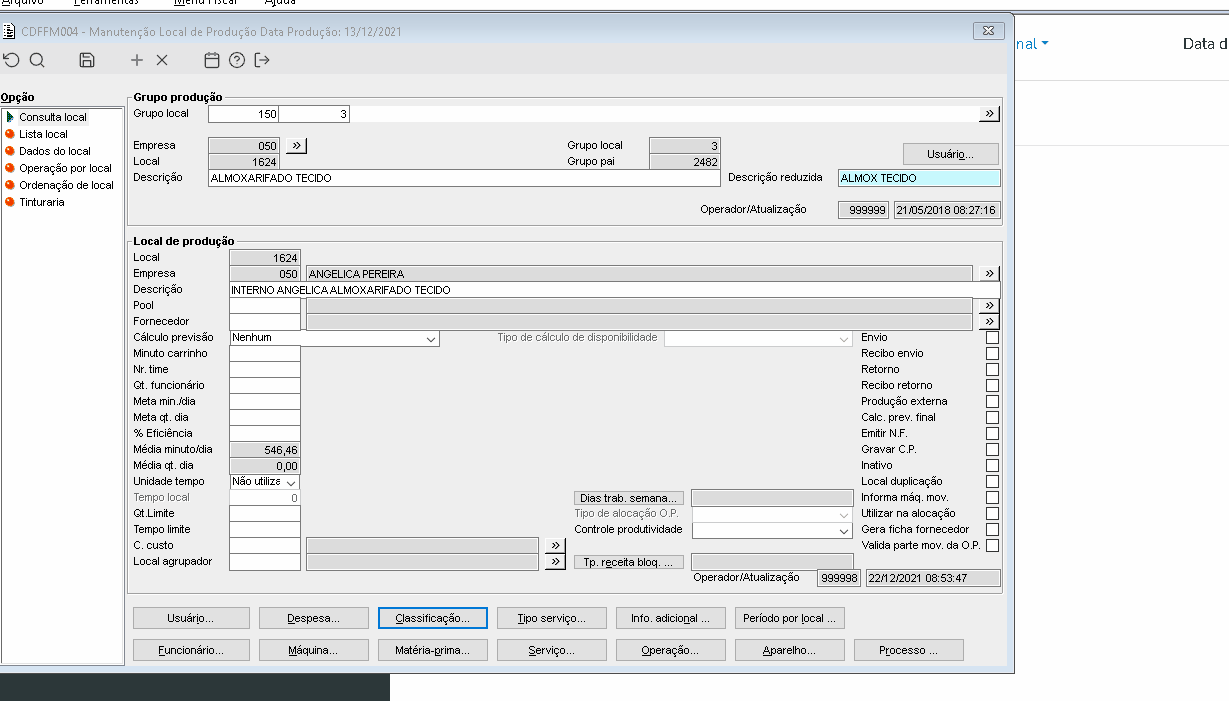Screen dimensions: 1229x701
Task: Click the lookup arrows button at end of Fornecedor row
Action: tap(989, 321)
